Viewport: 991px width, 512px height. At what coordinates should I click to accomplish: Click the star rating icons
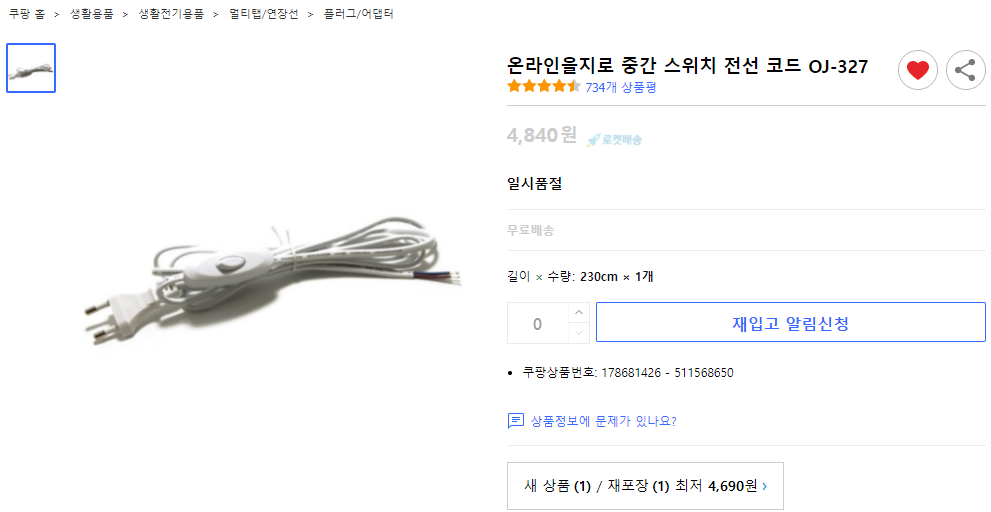(x=543, y=87)
